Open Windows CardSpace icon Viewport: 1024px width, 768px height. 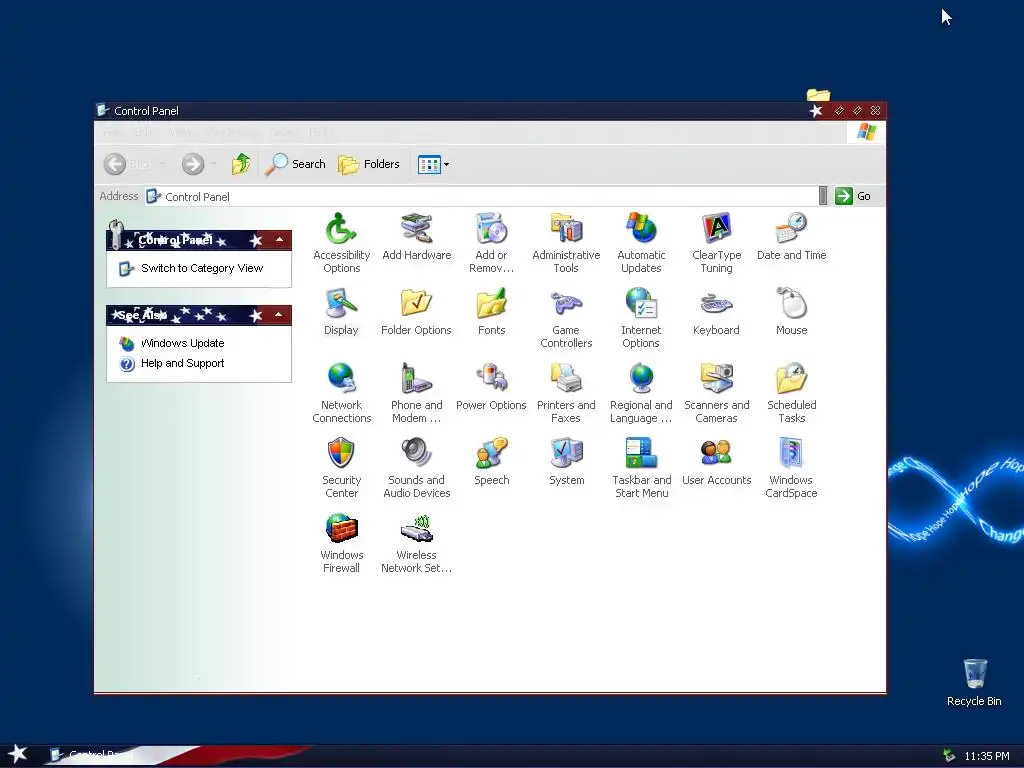792,468
